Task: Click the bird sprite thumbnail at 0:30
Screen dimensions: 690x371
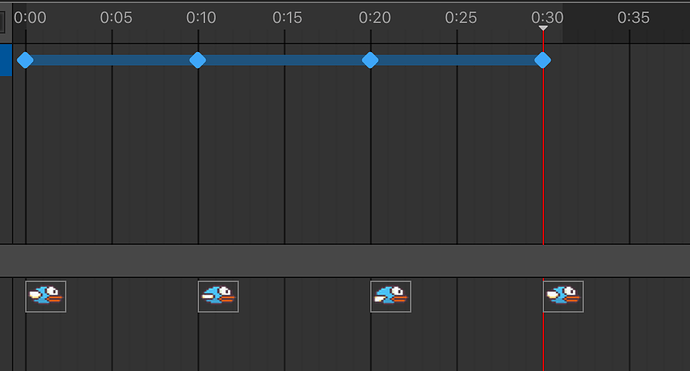Action: tap(563, 297)
